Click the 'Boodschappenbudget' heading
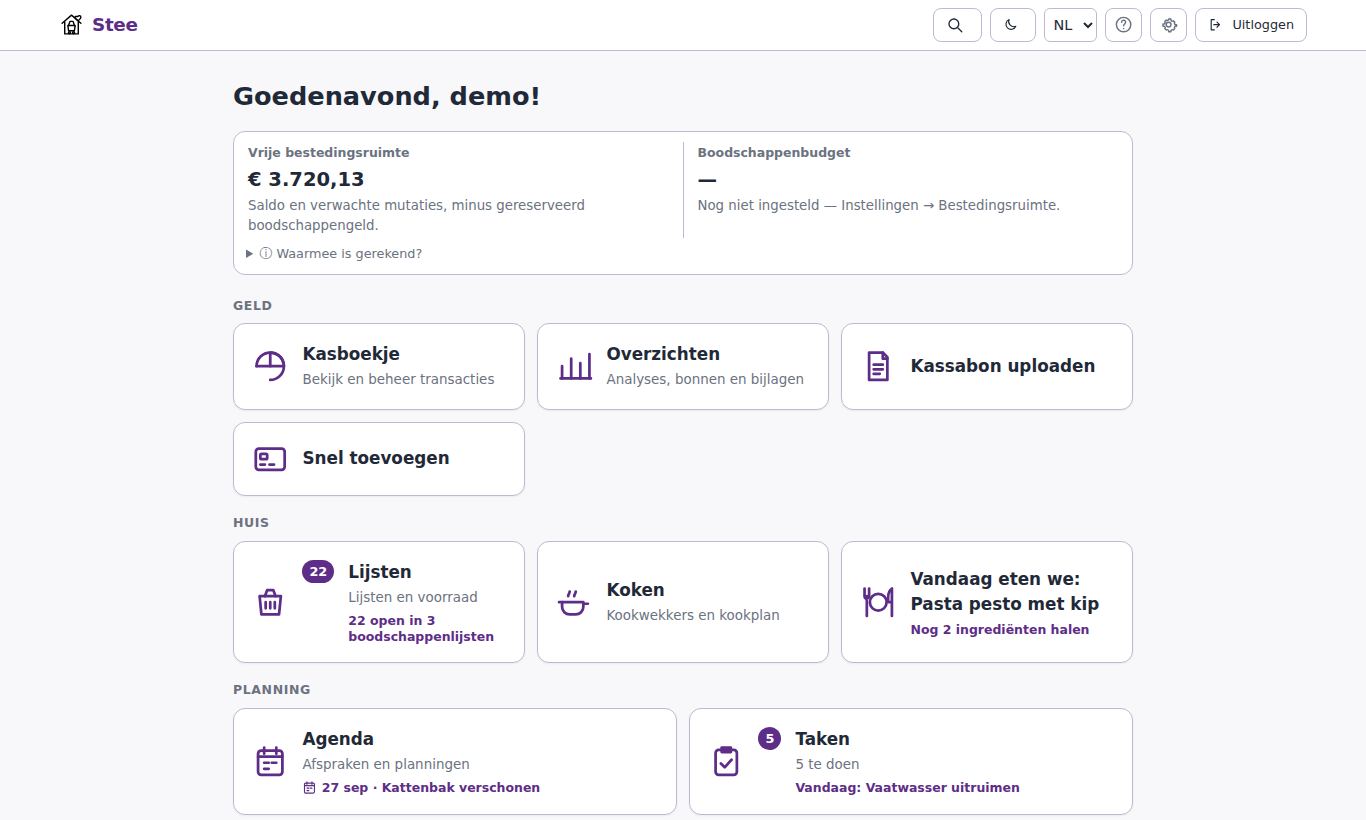 pos(774,153)
